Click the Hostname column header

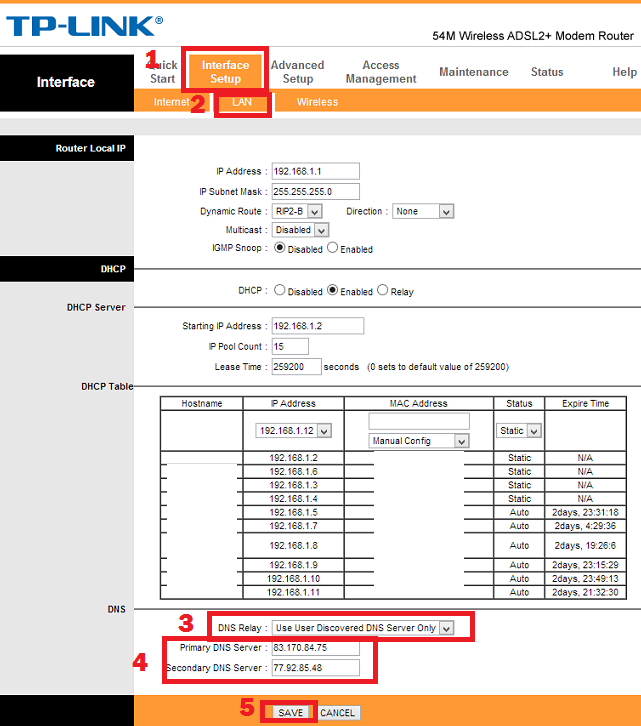201,403
